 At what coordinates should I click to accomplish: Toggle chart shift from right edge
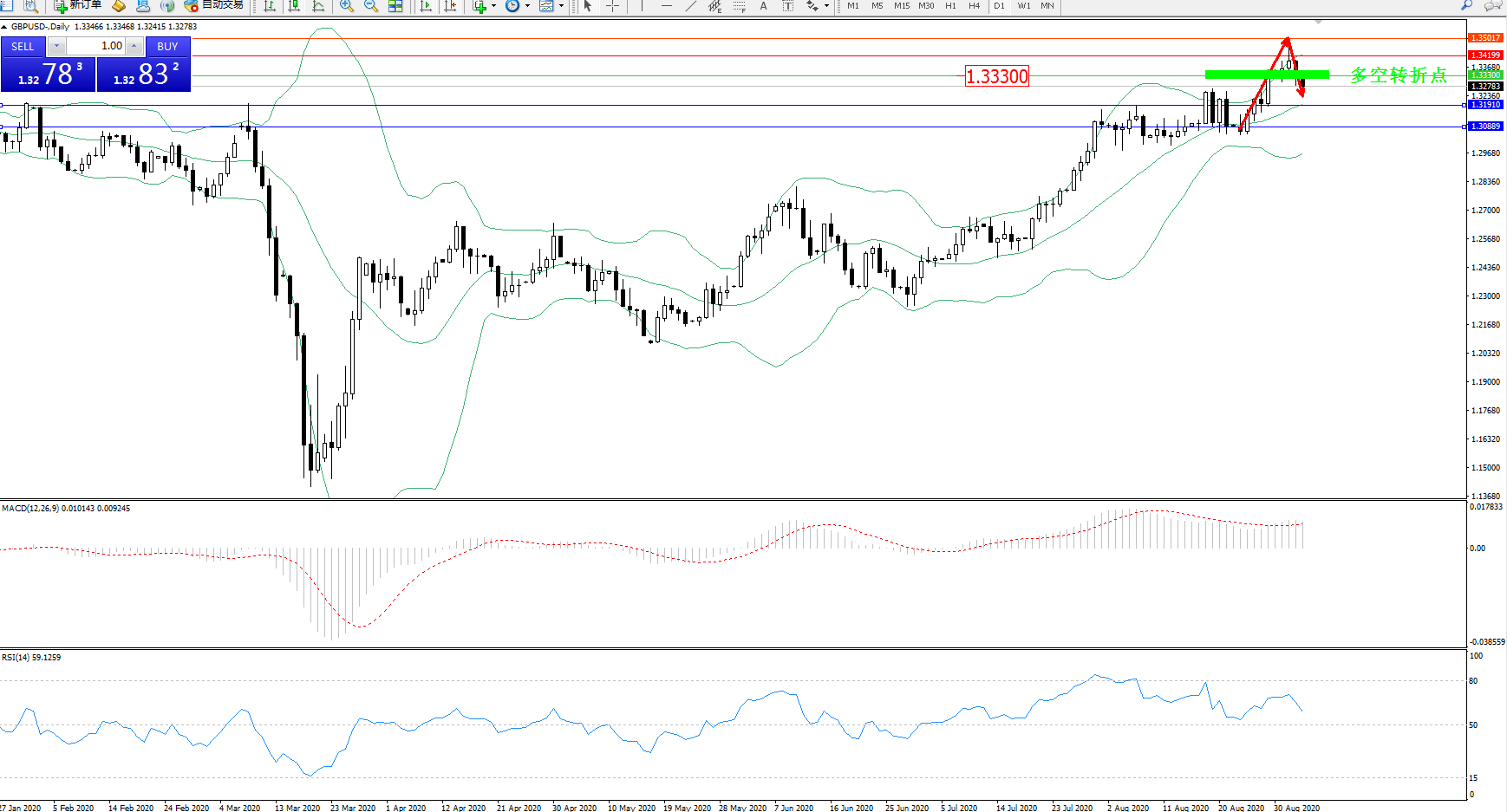450,6
